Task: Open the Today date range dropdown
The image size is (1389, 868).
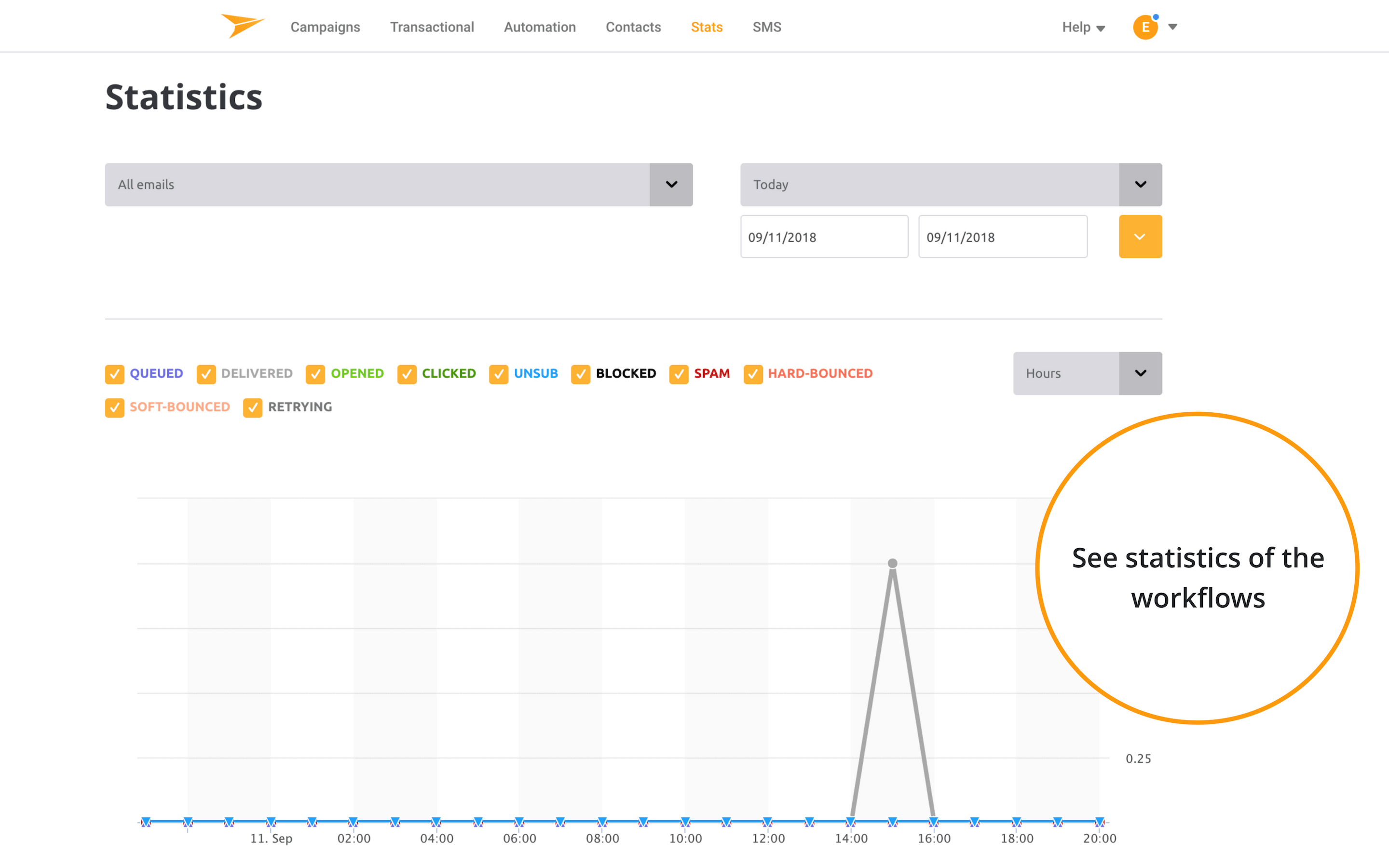Action: [x=1140, y=184]
